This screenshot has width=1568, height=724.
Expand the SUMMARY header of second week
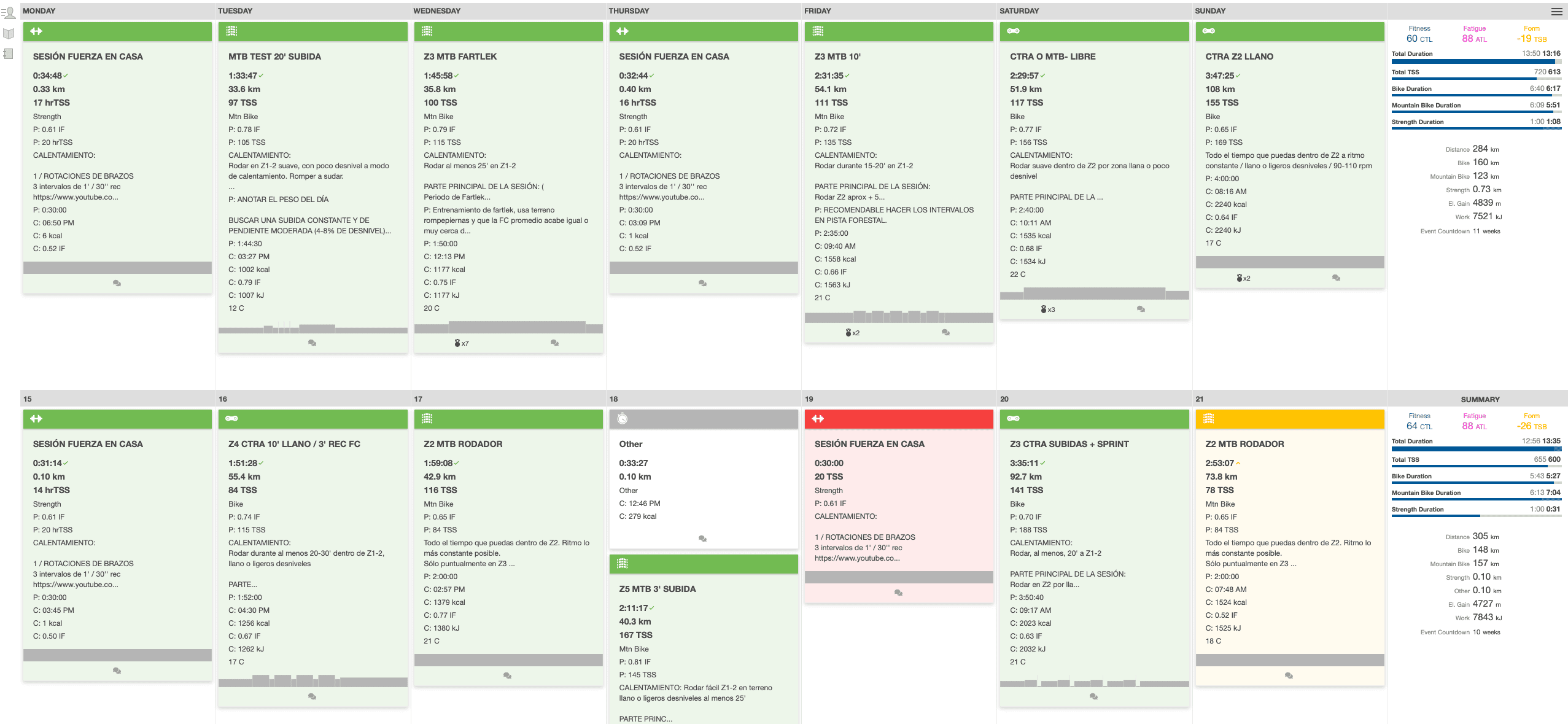click(1480, 399)
